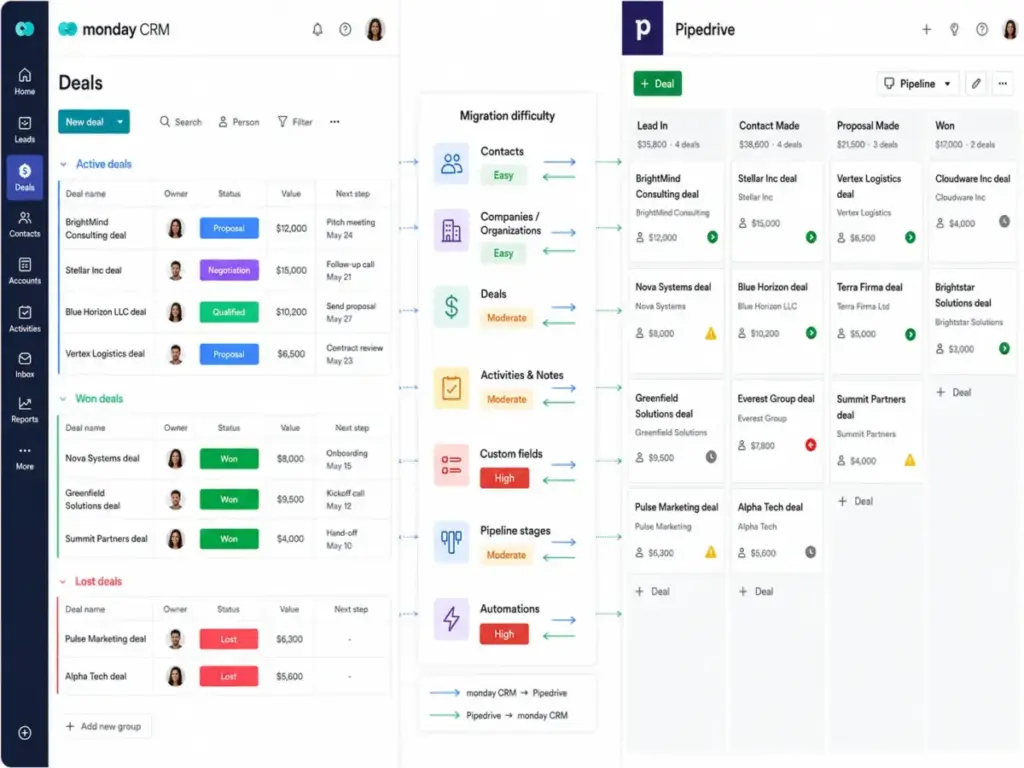The image size is (1024, 768).
Task: Open Home in monday CRM sidebar
Action: pos(24,82)
